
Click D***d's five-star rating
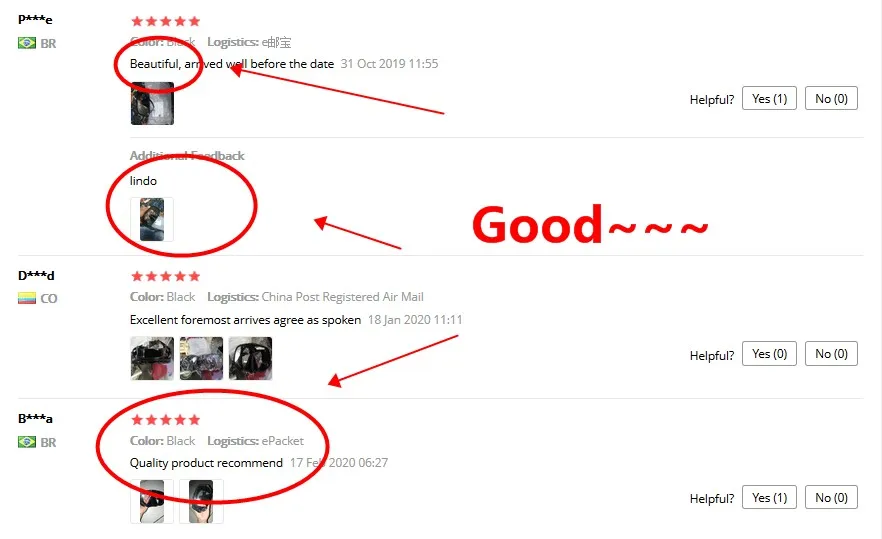(165, 276)
